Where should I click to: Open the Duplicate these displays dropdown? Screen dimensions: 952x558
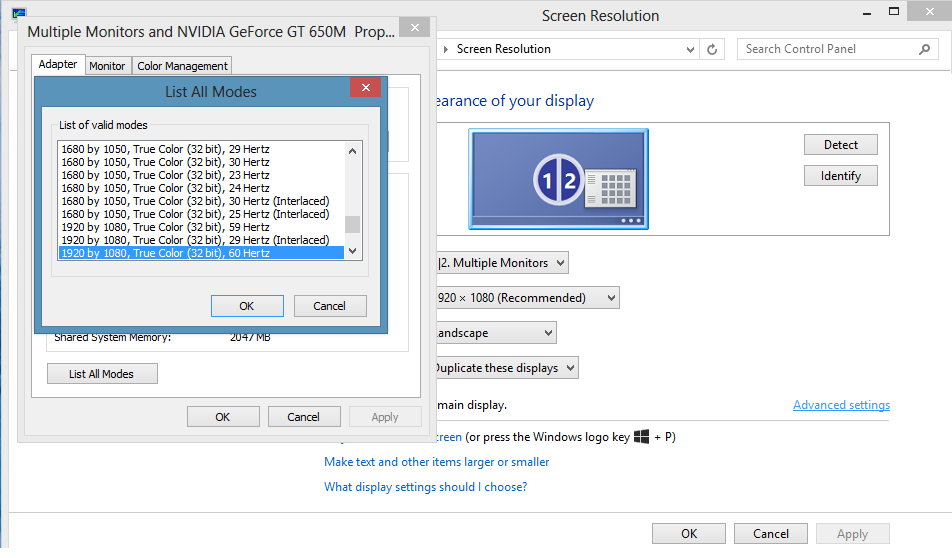pyautogui.click(x=507, y=368)
